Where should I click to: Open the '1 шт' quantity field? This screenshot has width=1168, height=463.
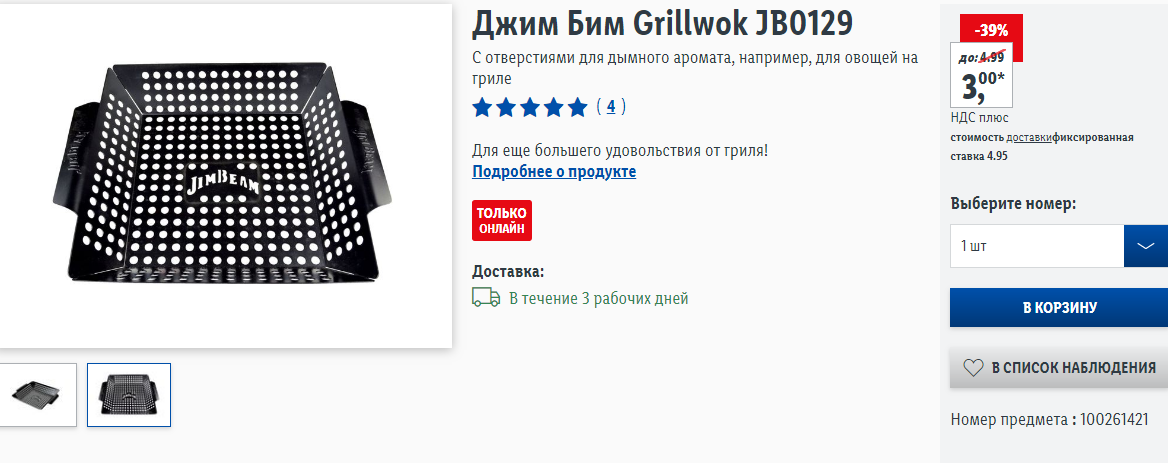(x=1037, y=246)
